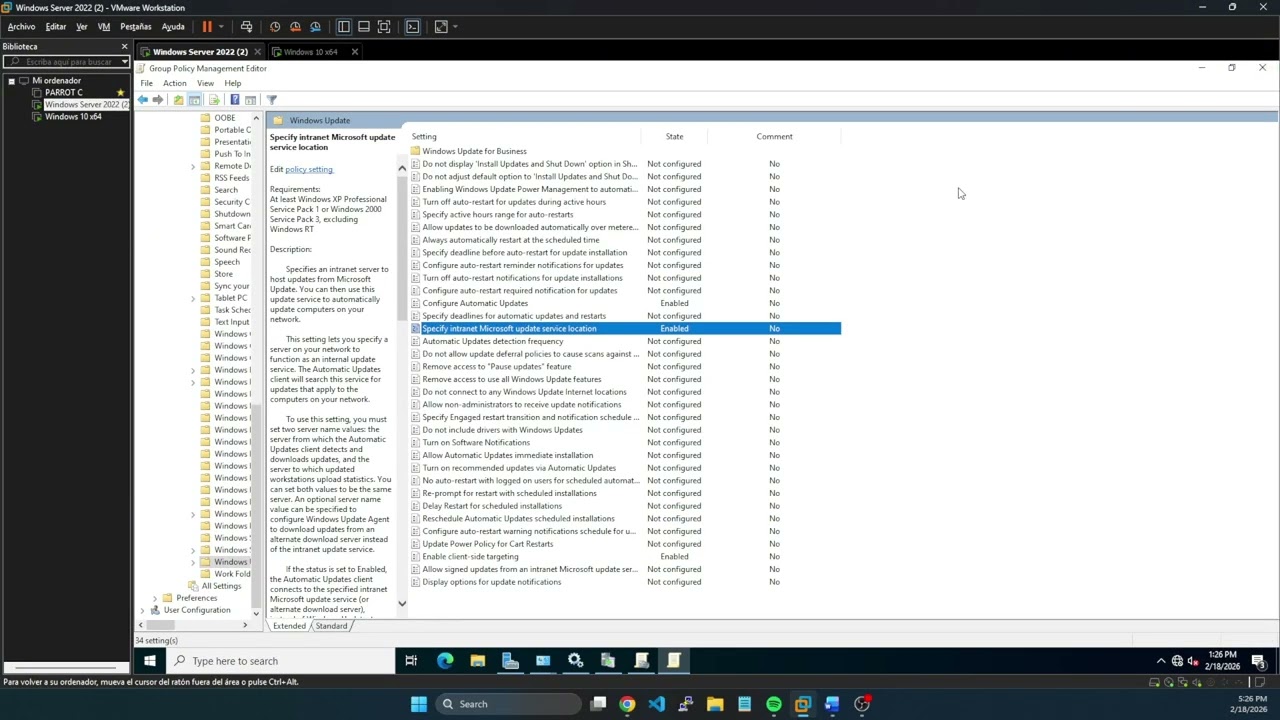This screenshot has width=1280, height=720.
Task: Enter VMware full screen mode icon
Action: point(384,27)
